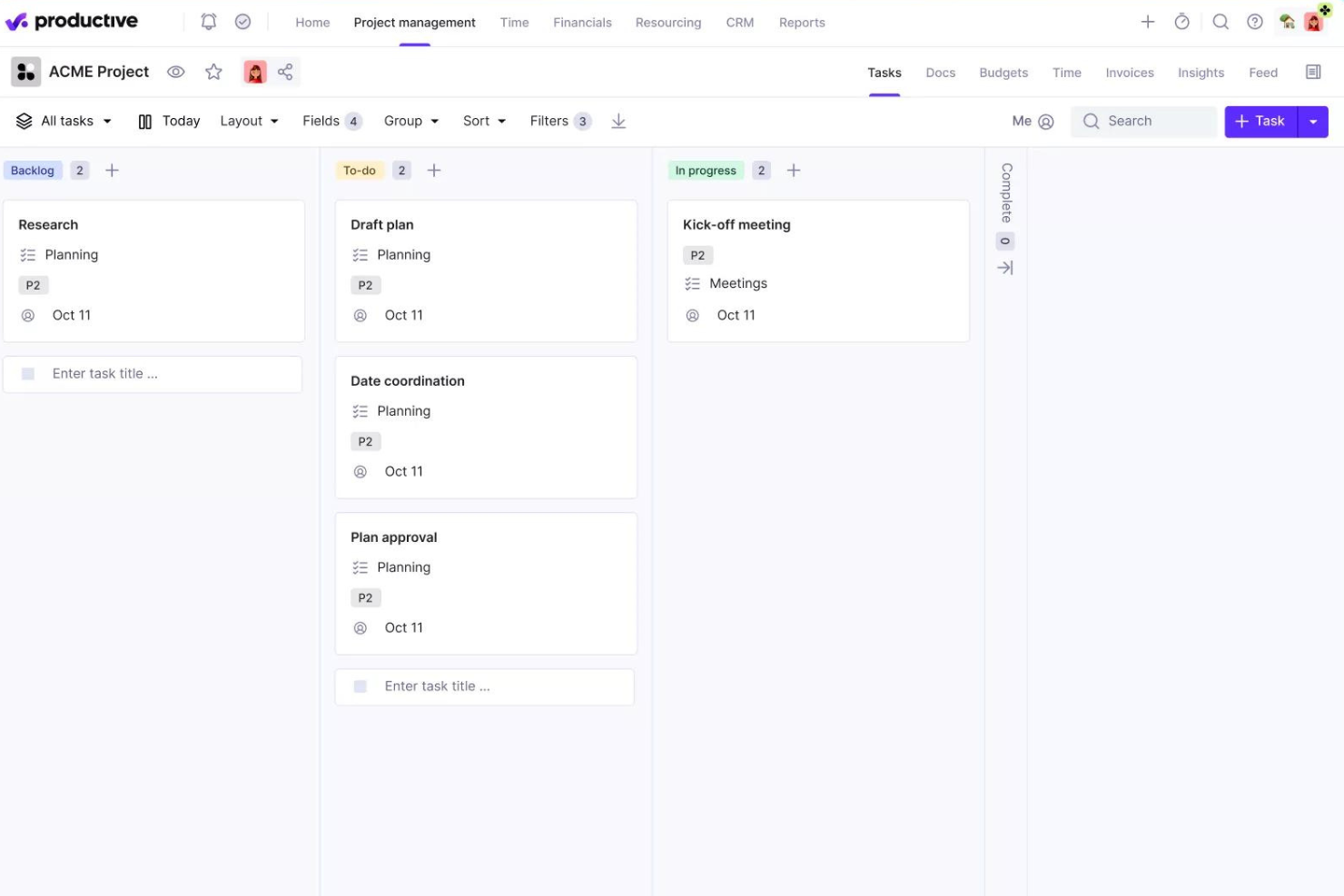The width and height of the screenshot is (1344, 896).
Task: Open help via the question mark icon
Action: tap(1255, 21)
